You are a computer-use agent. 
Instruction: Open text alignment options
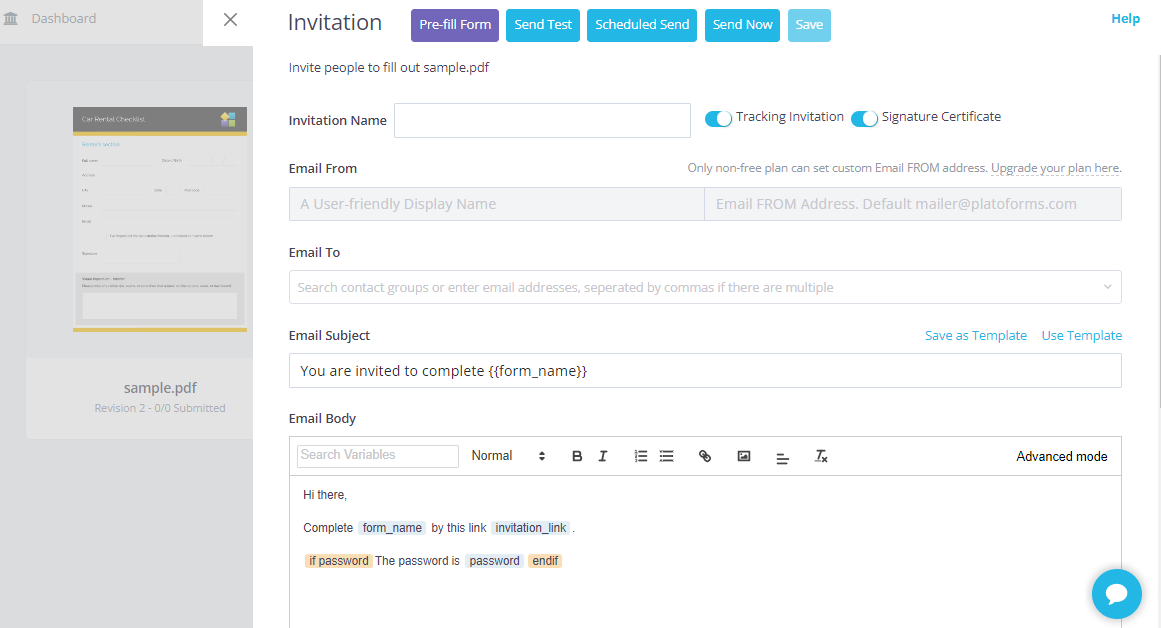click(x=782, y=457)
